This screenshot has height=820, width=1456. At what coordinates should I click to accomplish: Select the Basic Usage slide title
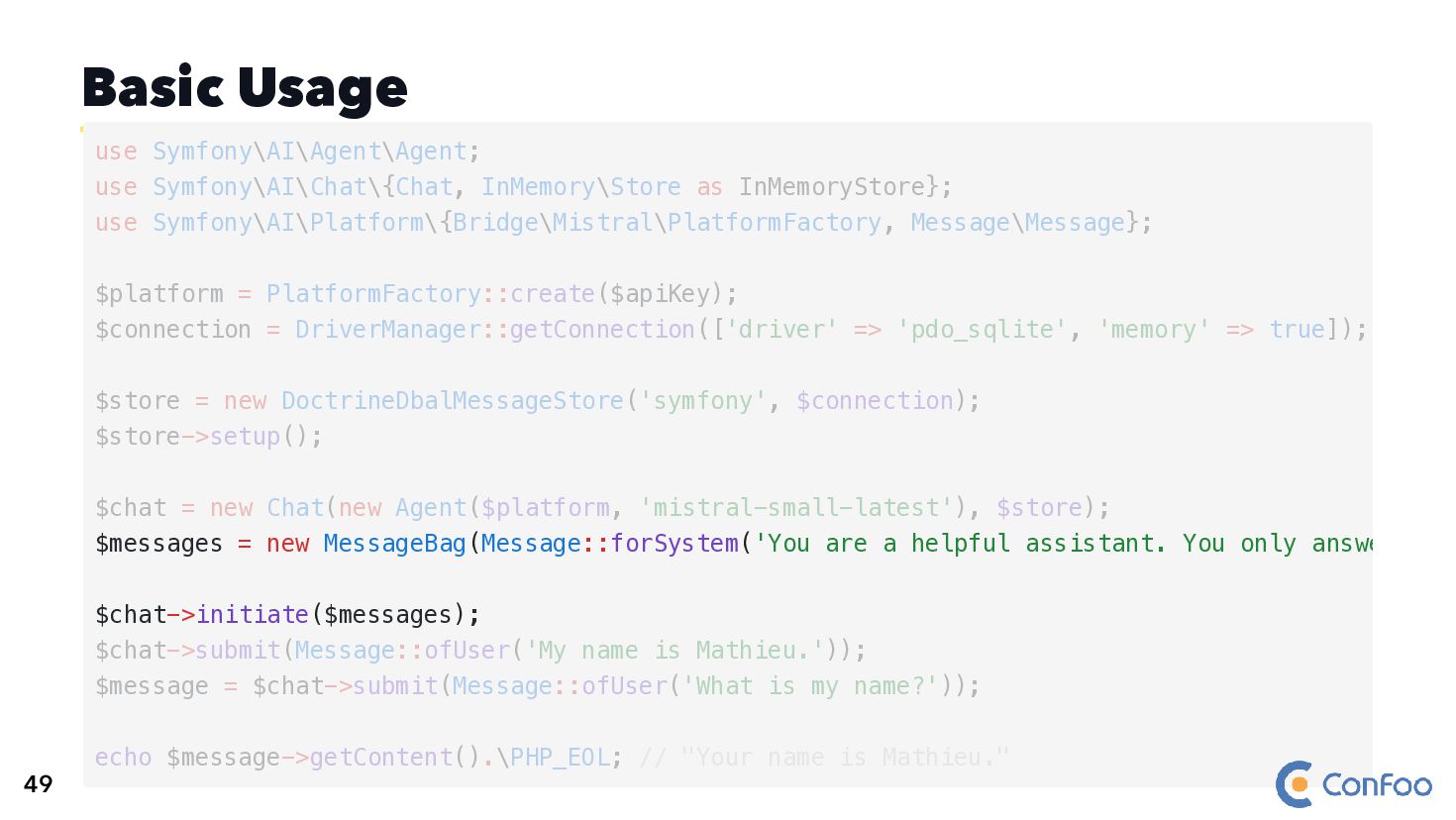245,88
